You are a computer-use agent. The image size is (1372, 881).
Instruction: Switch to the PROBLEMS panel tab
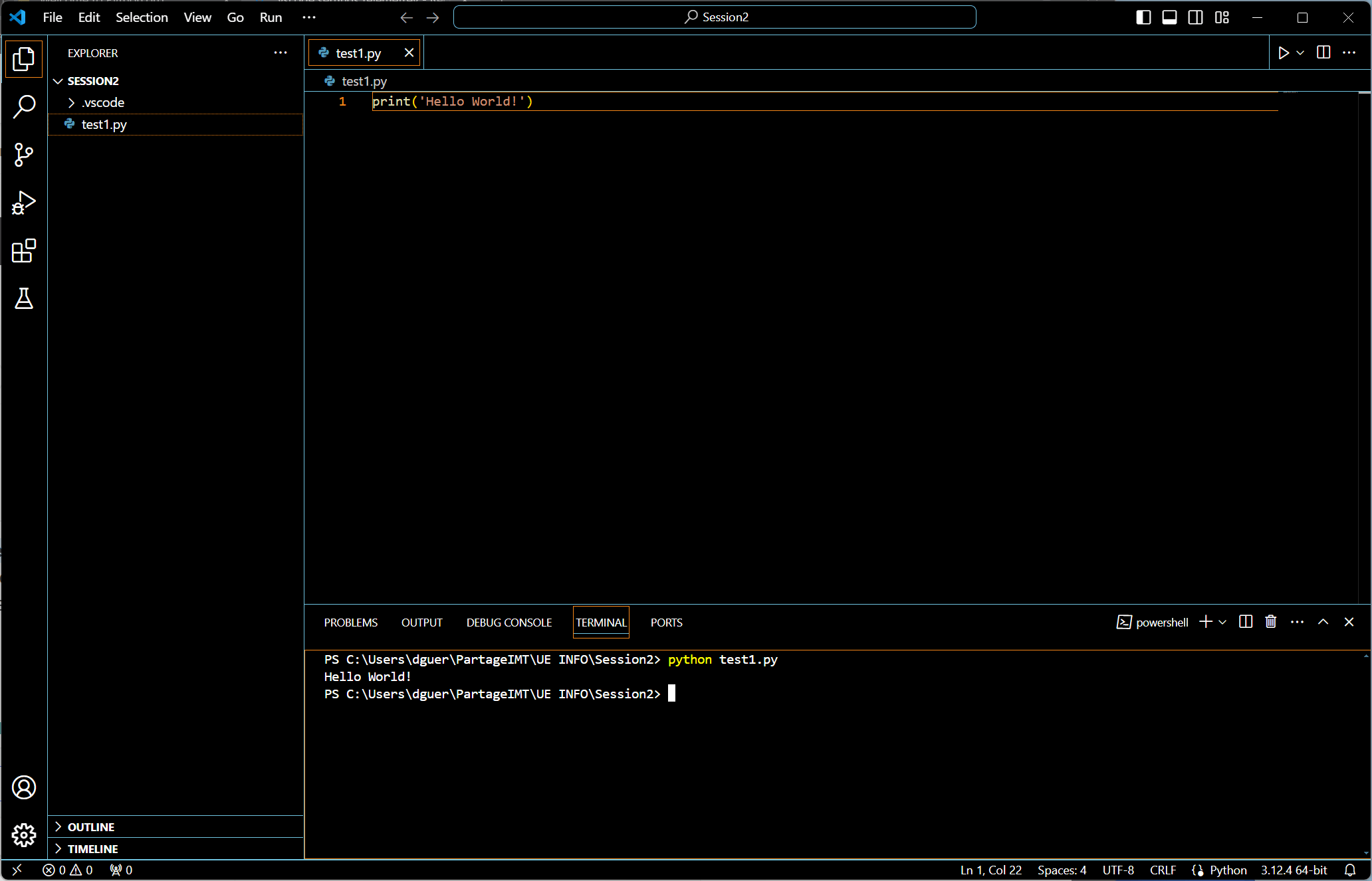tap(350, 623)
